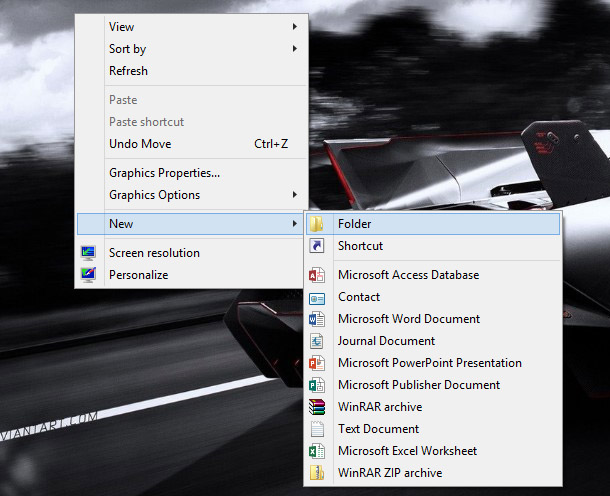Image resolution: width=610 pixels, height=496 pixels.
Task: Open the View menu entry
Action: tap(192, 27)
